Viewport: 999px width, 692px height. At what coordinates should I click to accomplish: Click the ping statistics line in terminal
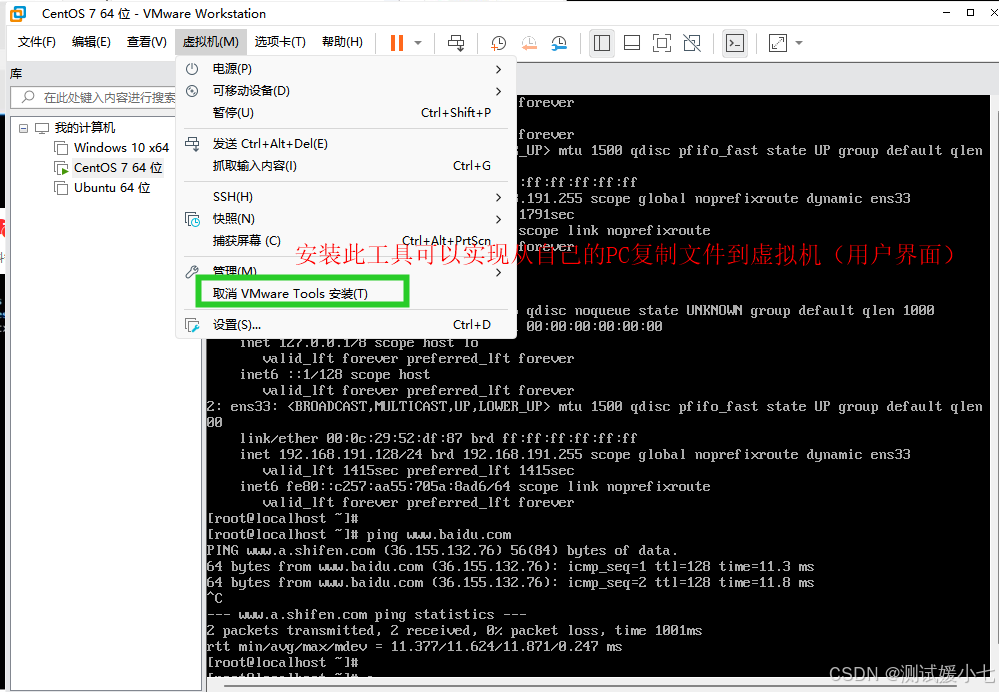(x=366, y=615)
